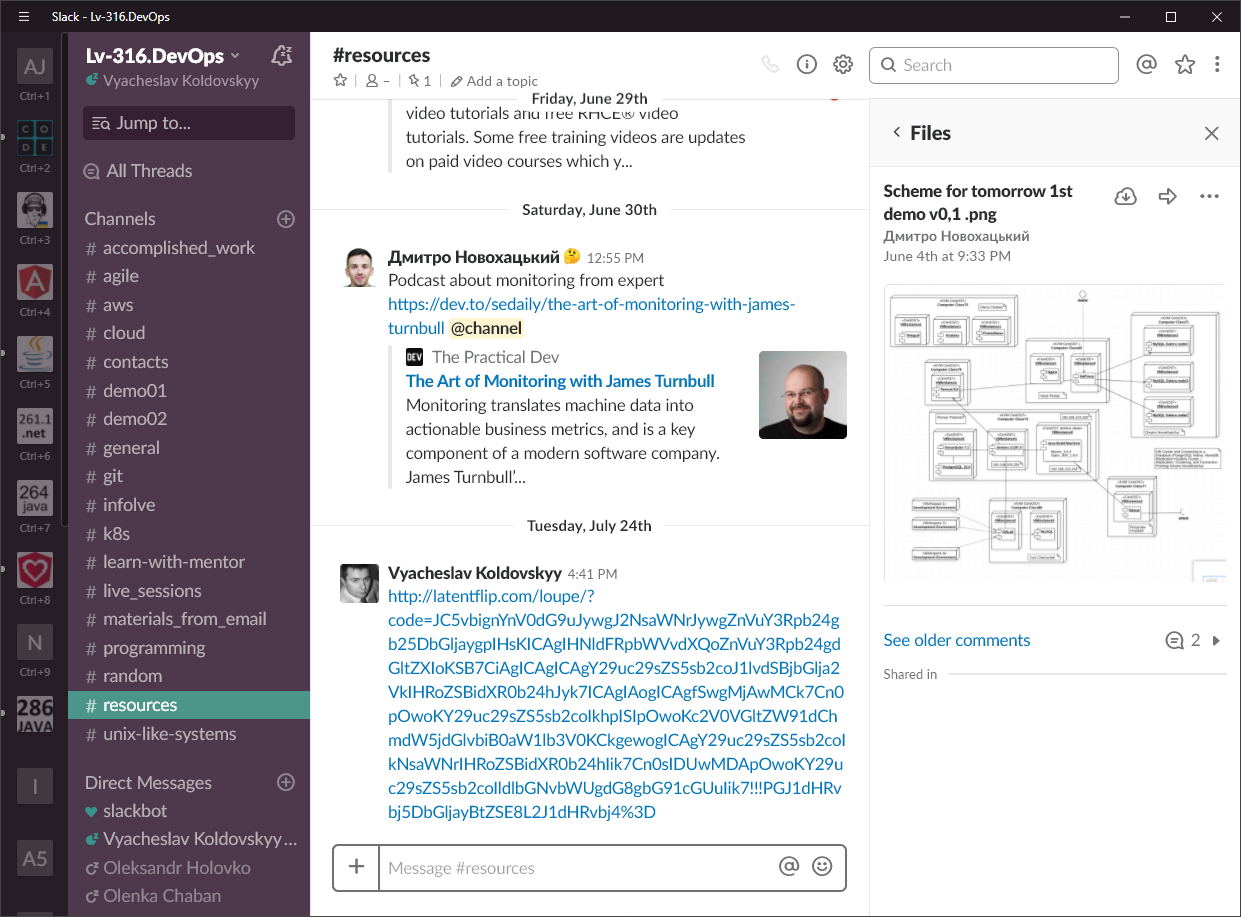Close the Files panel

click(1211, 133)
